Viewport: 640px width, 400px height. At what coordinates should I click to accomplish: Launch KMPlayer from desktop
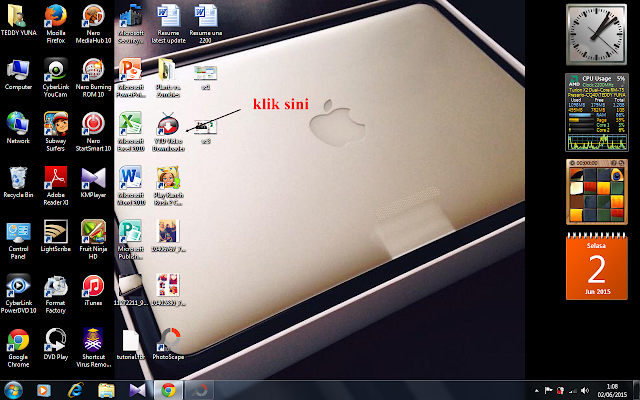[93, 182]
